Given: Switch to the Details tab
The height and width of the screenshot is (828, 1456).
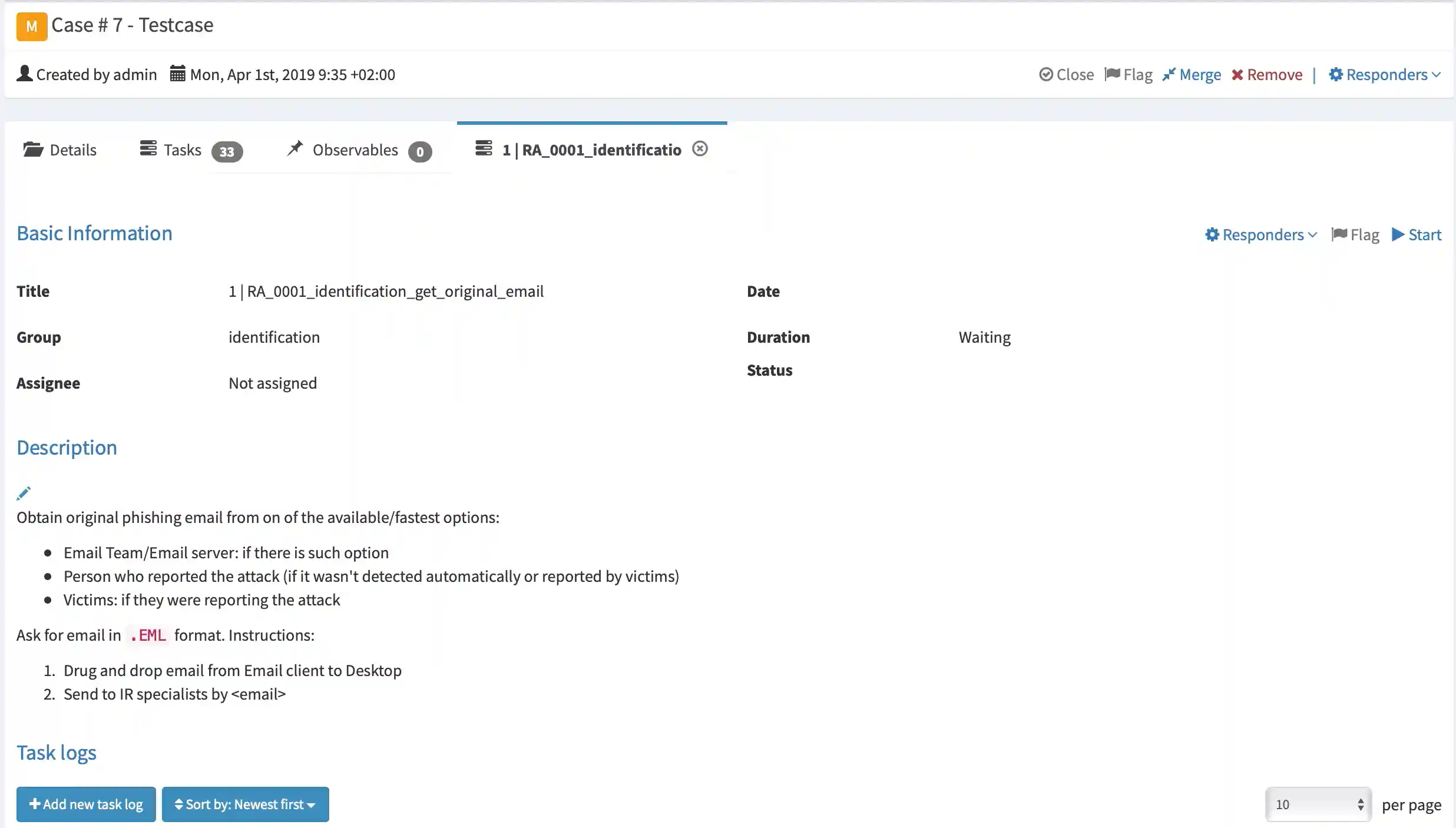Looking at the screenshot, I should 60,150.
